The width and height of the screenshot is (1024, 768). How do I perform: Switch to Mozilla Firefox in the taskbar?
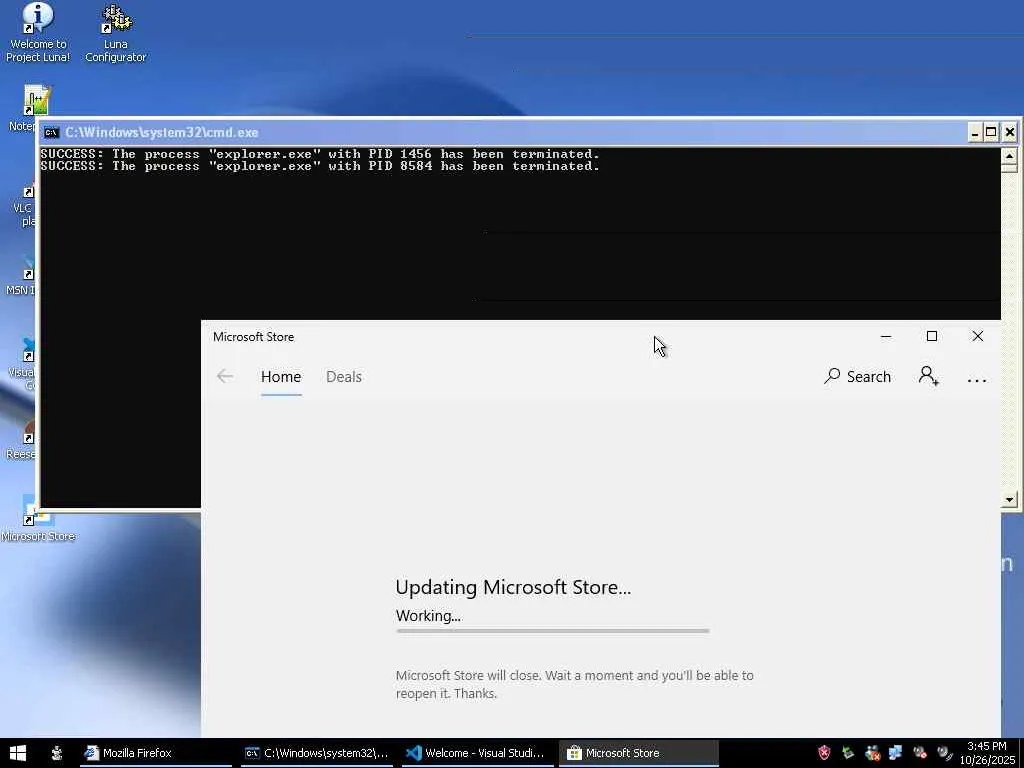pyautogui.click(x=156, y=753)
